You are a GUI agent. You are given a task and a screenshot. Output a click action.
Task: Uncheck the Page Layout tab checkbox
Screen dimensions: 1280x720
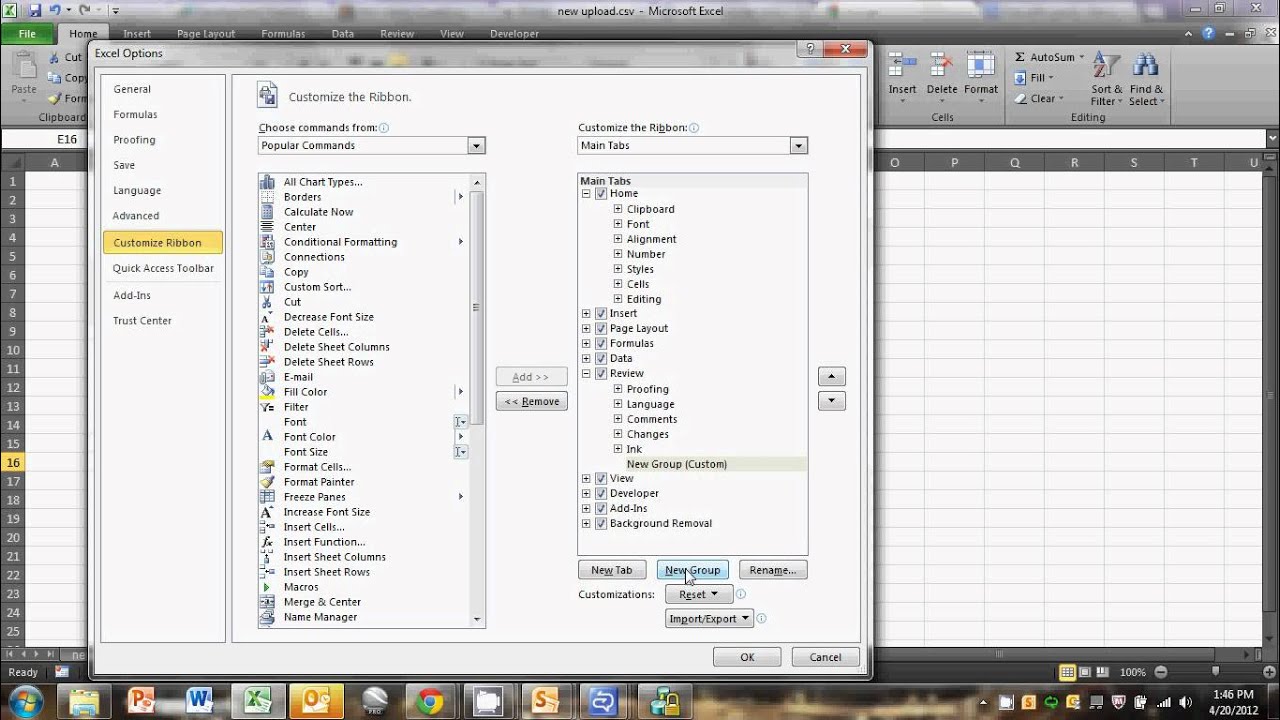coord(601,329)
